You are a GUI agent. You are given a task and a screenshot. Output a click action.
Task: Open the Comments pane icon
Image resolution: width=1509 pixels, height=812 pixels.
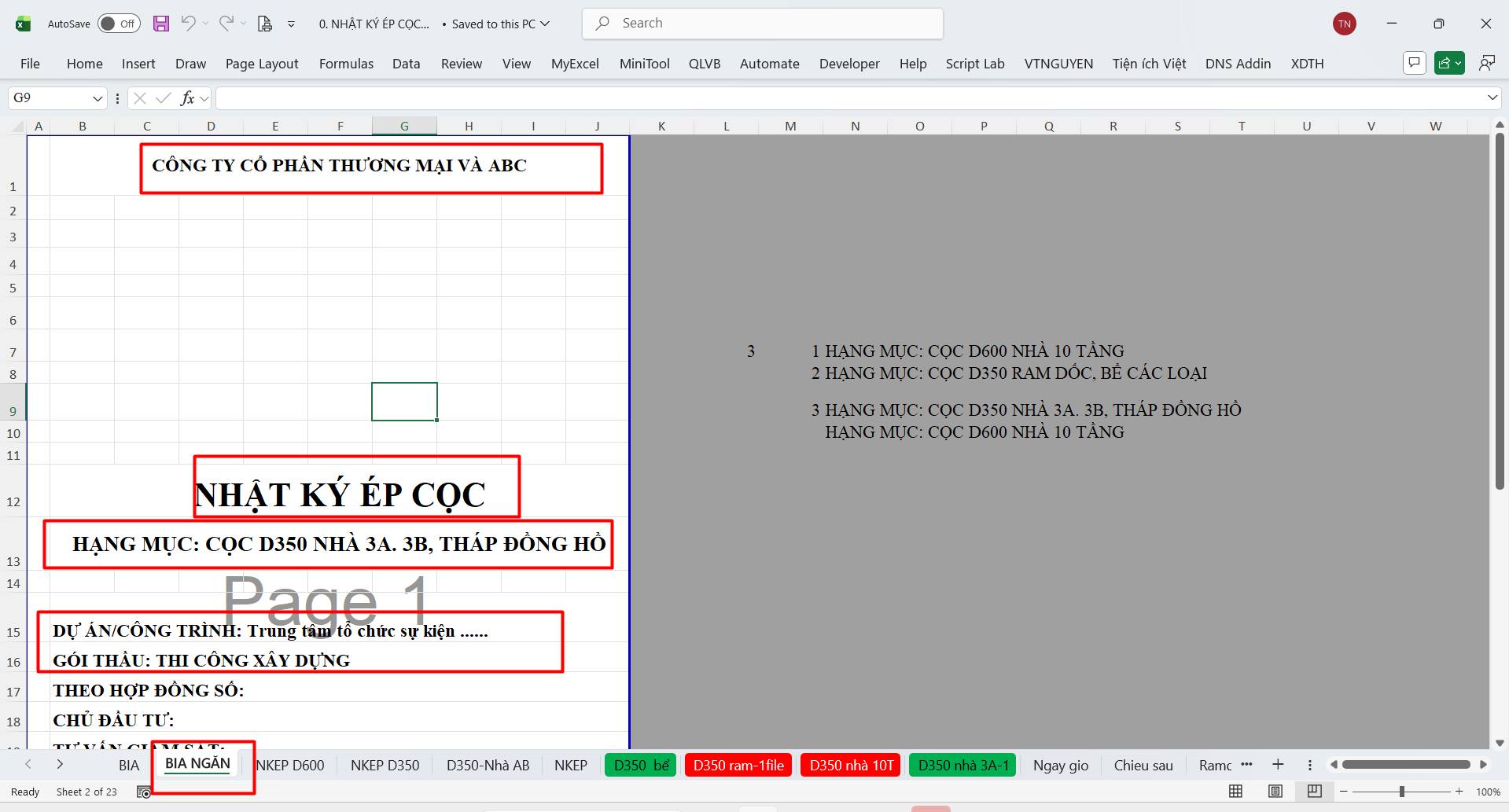coord(1415,63)
